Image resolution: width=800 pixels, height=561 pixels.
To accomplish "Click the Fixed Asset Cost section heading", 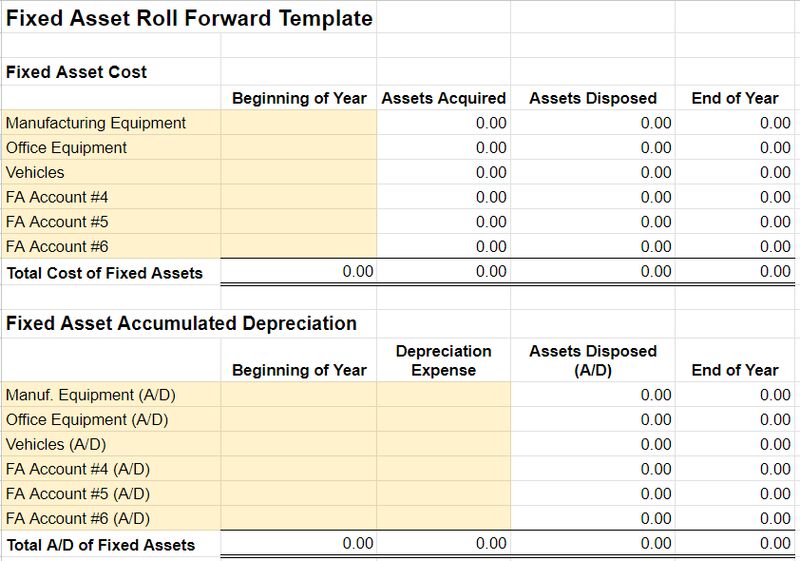I will tap(76, 72).
